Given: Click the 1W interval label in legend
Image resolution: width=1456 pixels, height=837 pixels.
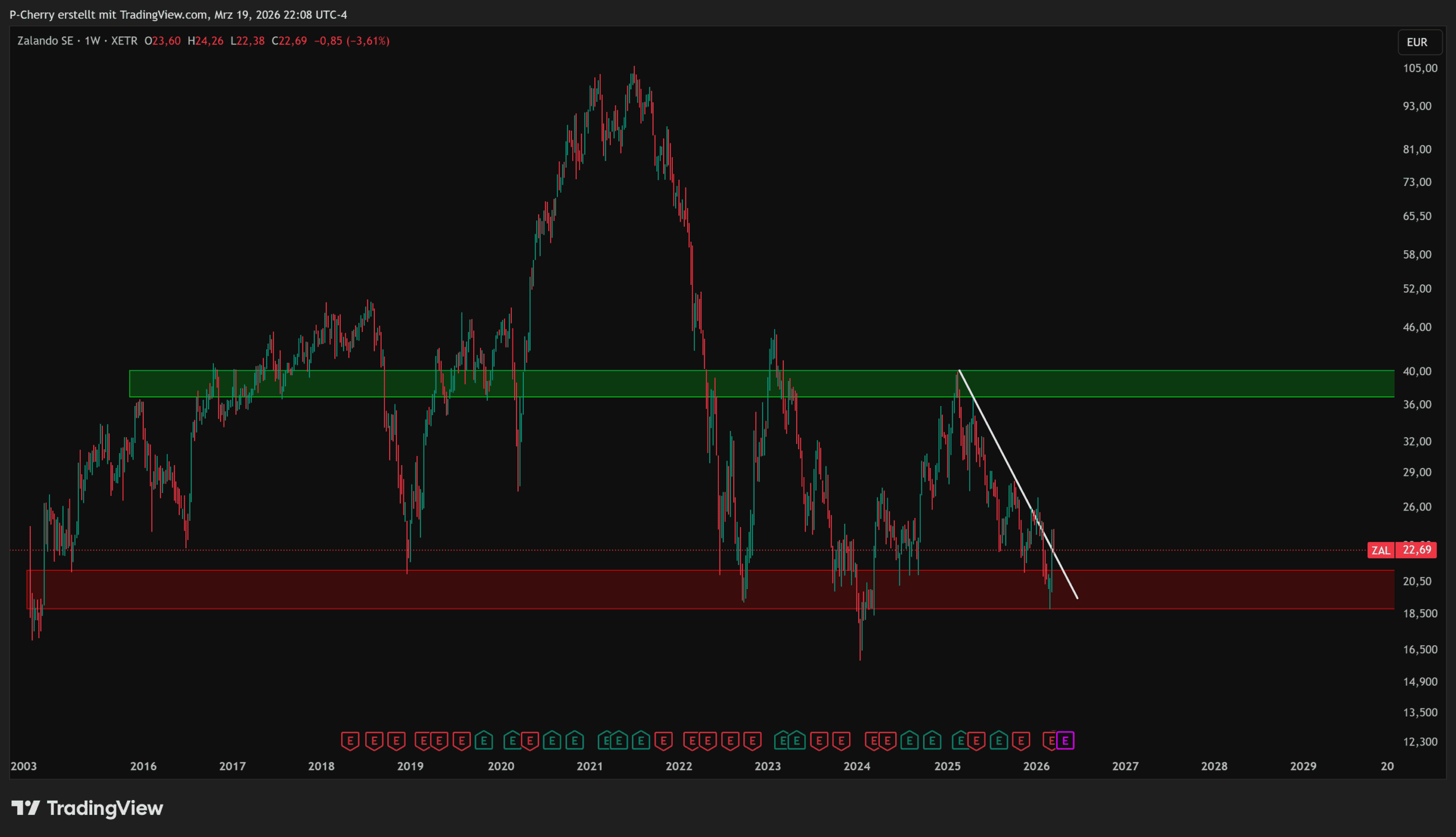Looking at the screenshot, I should (92, 41).
